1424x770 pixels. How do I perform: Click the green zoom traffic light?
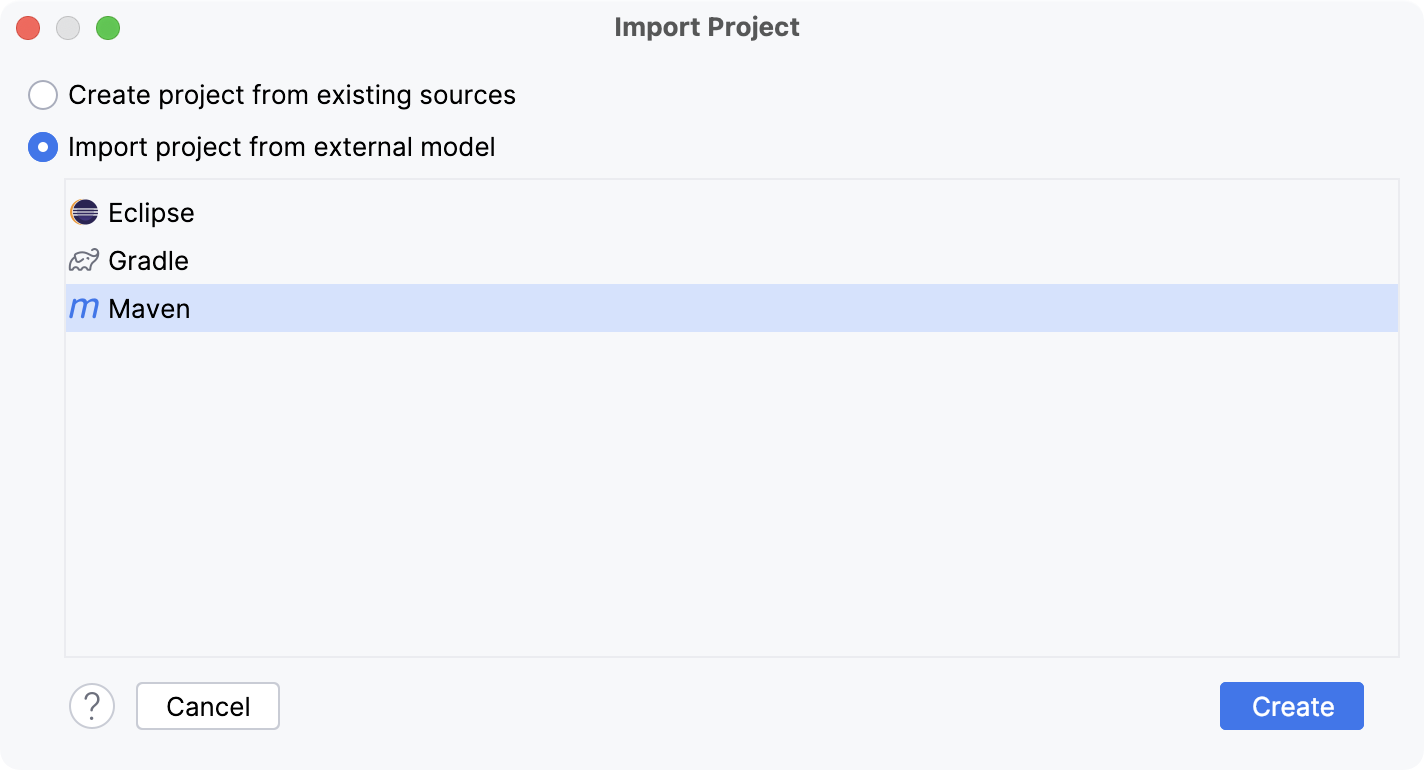(108, 28)
